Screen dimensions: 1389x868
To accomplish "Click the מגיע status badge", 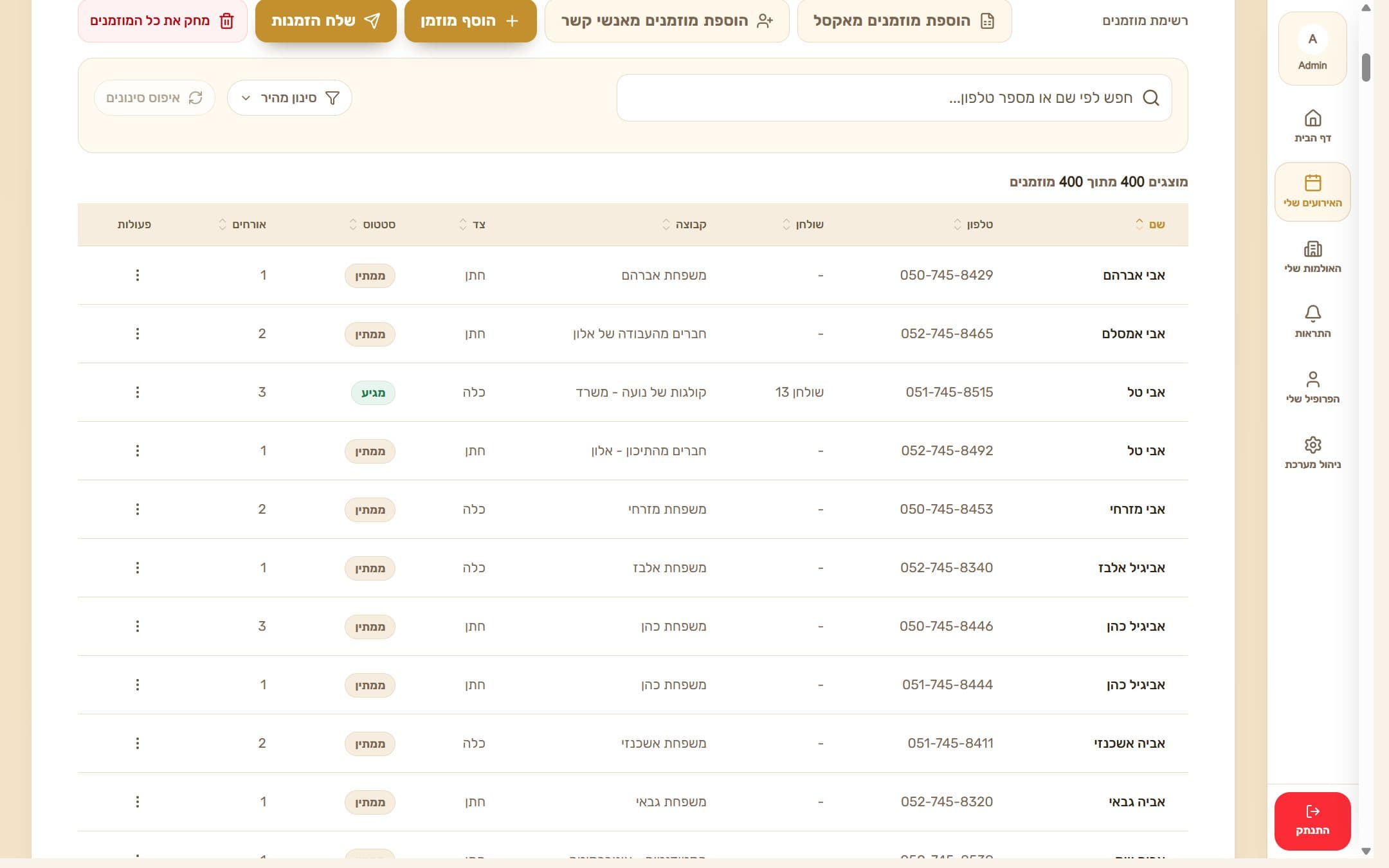I will pyautogui.click(x=373, y=393).
